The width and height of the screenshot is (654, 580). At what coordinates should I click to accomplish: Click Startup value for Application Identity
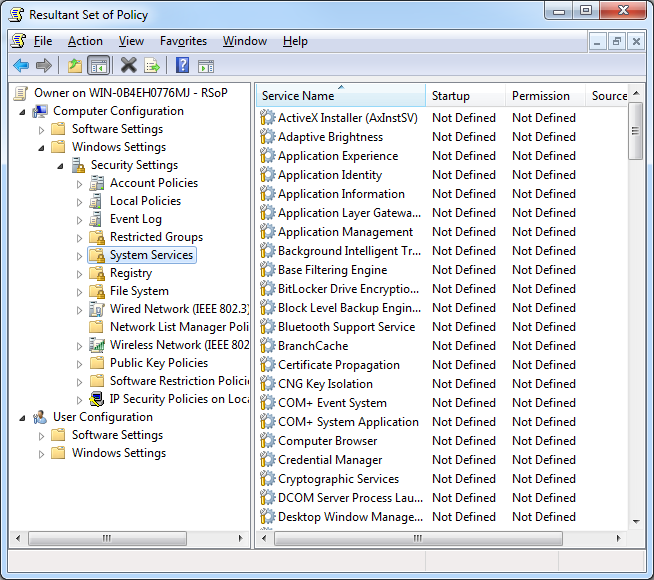[x=464, y=175]
